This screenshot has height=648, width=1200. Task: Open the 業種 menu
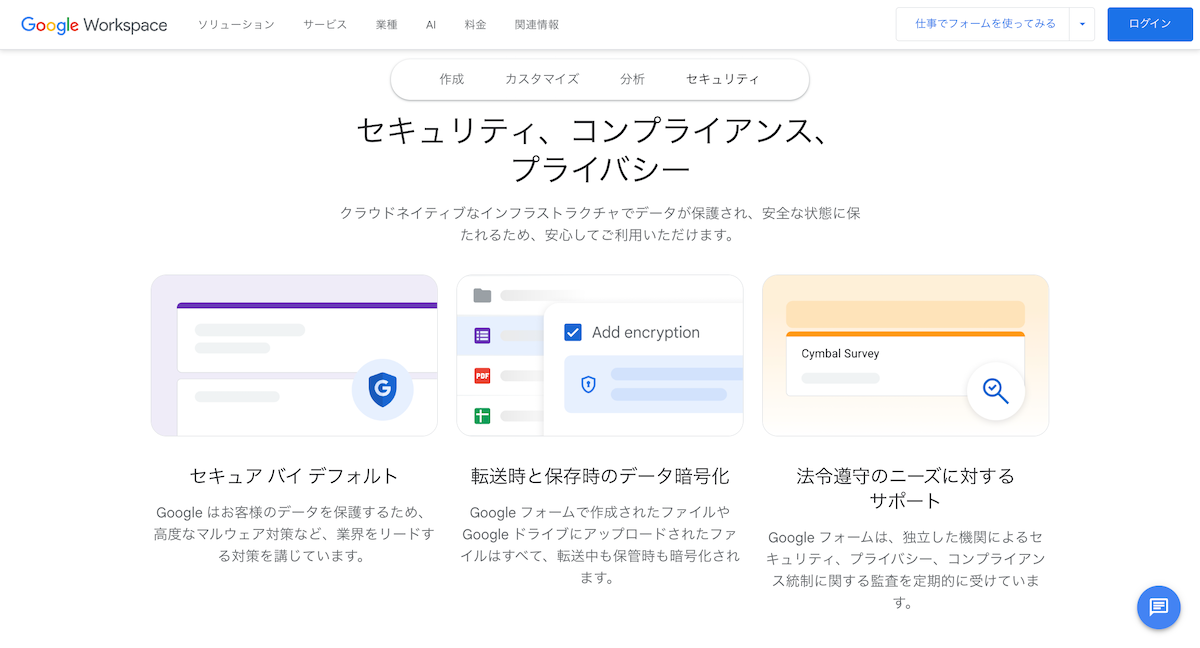387,24
